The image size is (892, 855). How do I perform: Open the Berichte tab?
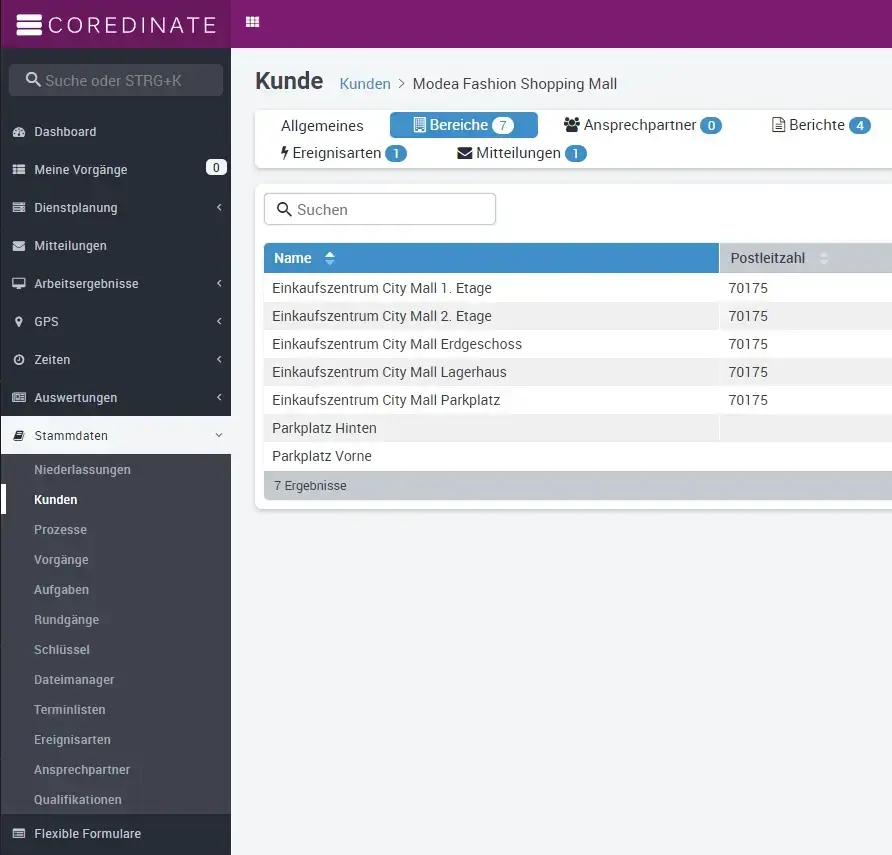coord(820,125)
